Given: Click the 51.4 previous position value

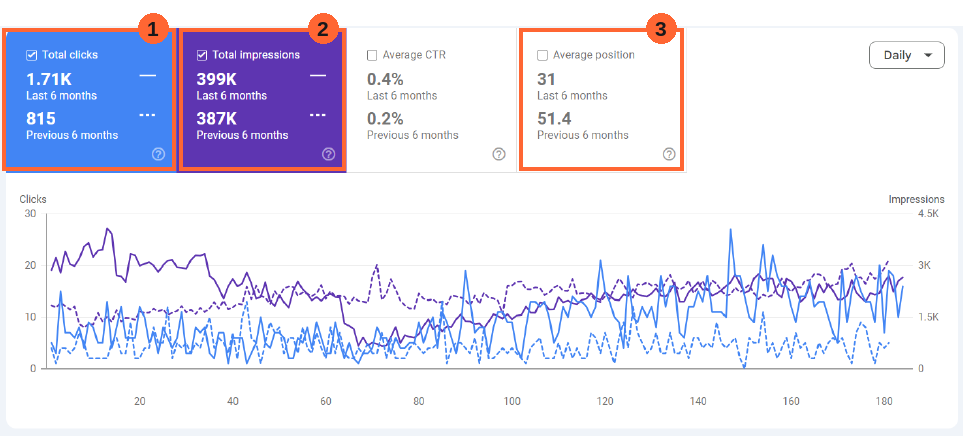Looking at the screenshot, I should coord(555,119).
